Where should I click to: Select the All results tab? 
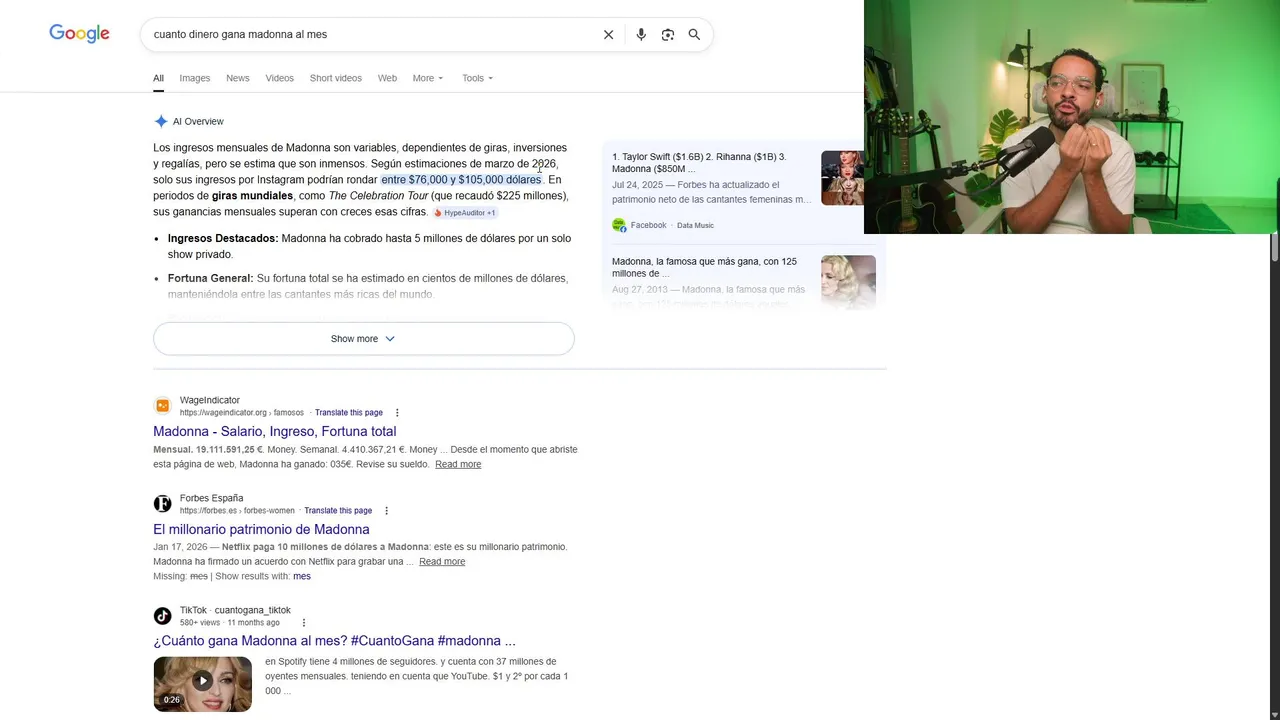tap(158, 78)
